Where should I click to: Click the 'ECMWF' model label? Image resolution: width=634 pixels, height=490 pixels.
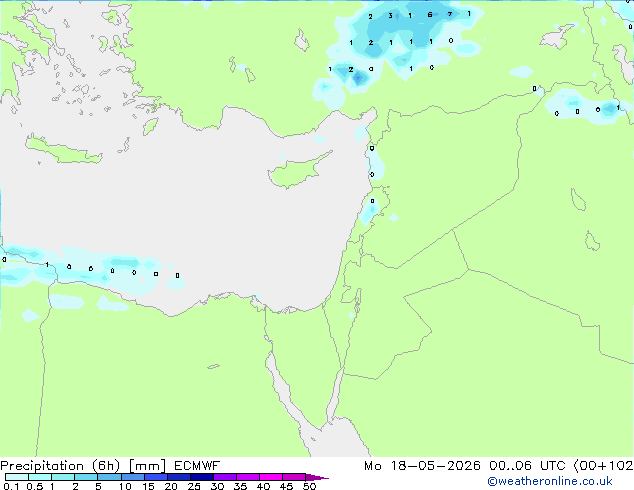click(x=197, y=466)
